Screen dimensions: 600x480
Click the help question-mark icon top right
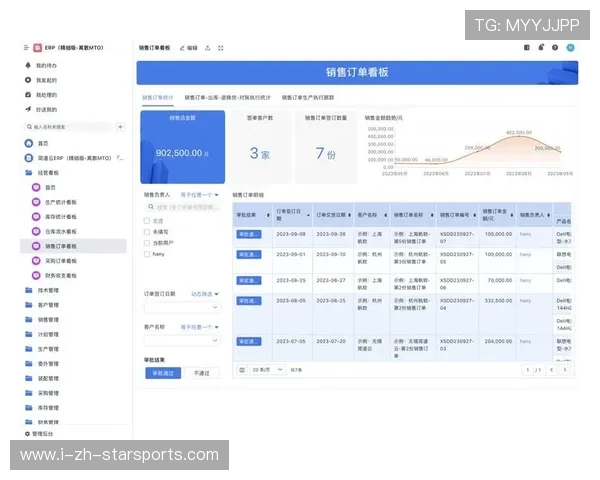click(x=555, y=47)
